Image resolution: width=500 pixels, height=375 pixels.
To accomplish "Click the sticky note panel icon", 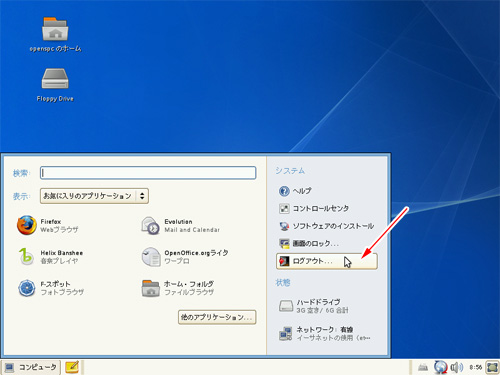I will (72, 367).
